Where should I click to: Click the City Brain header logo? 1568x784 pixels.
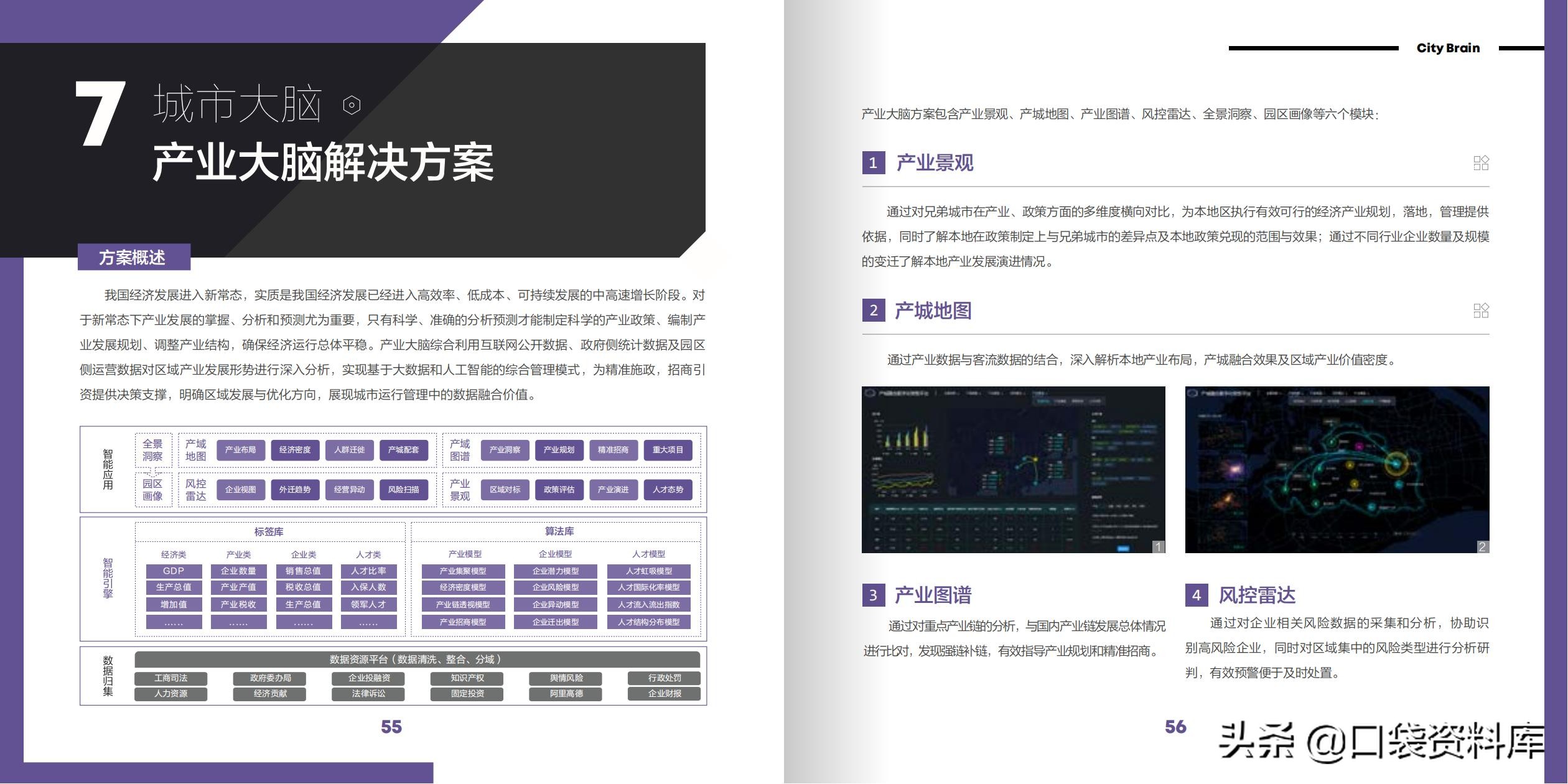click(1449, 47)
